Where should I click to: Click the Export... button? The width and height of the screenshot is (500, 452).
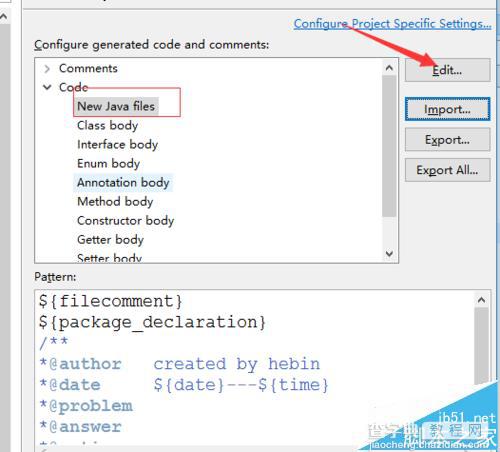tap(447, 140)
